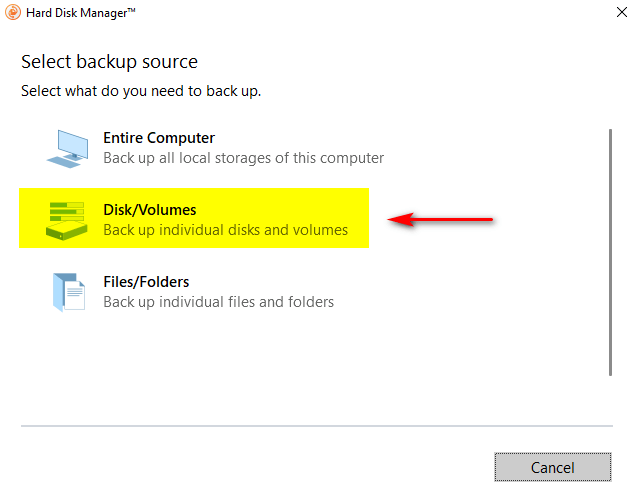Click the horizontal separator above Cancel
The image size is (633, 502).
coord(315,426)
